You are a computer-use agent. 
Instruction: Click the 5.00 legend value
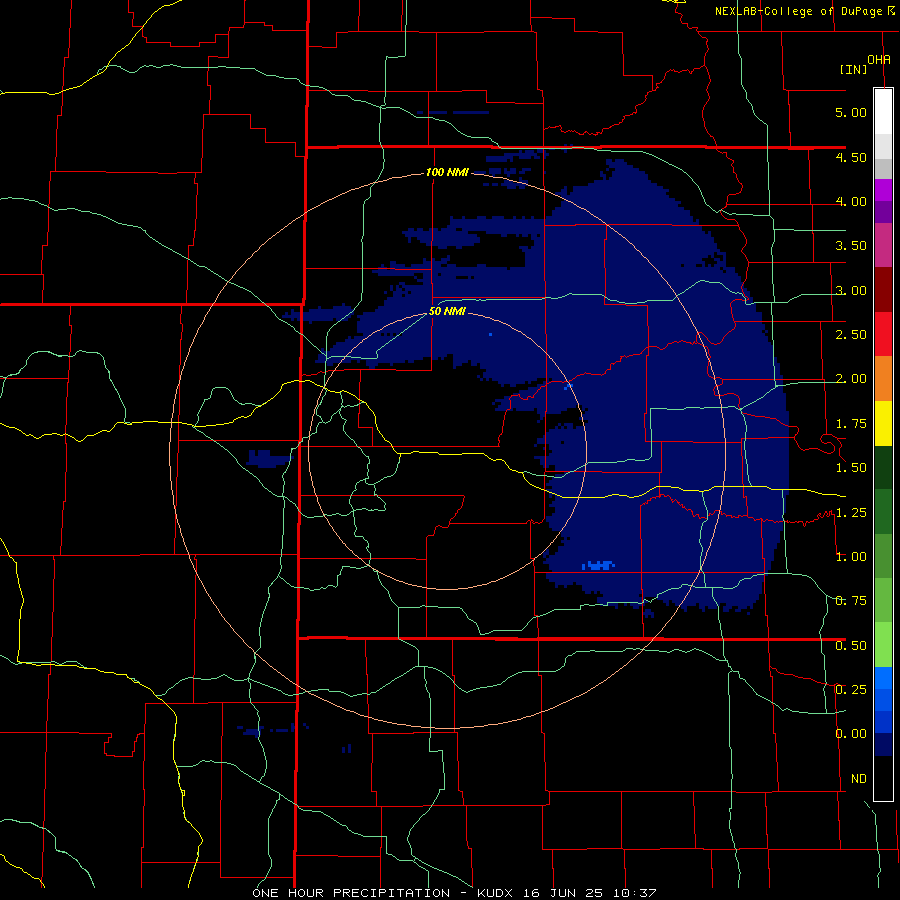click(851, 112)
